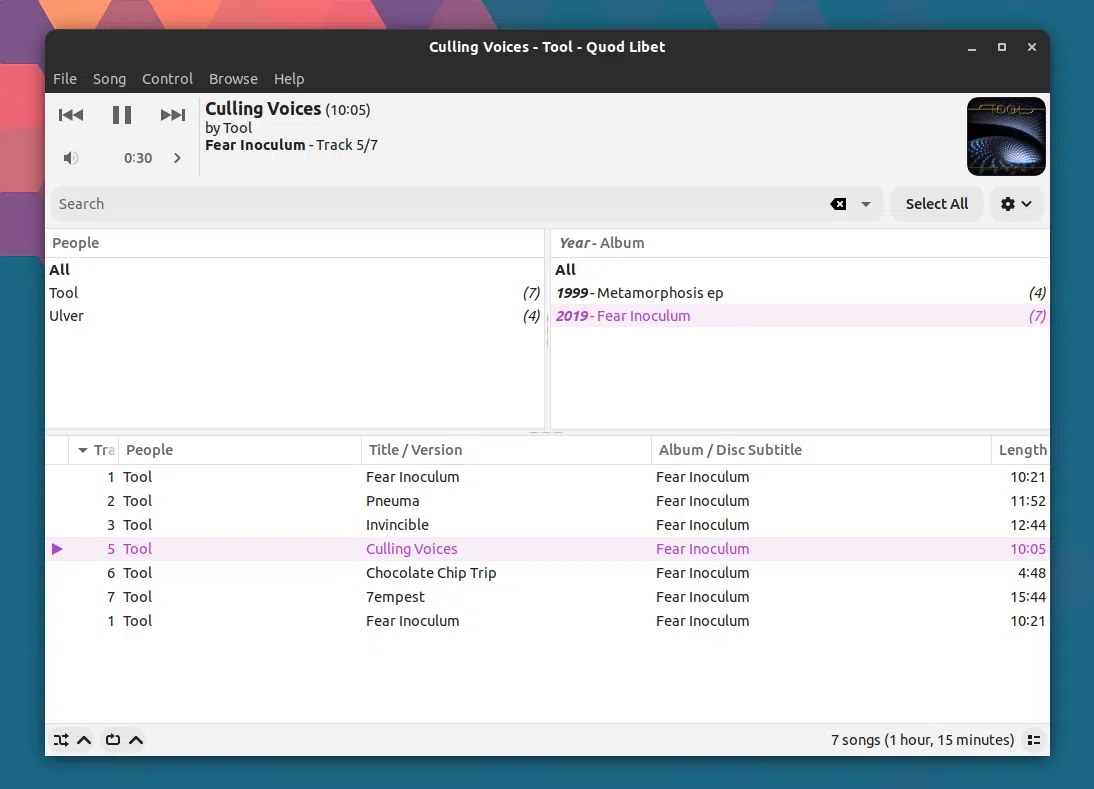
Task: Select All in the Year - Album pane
Action: tap(800, 270)
